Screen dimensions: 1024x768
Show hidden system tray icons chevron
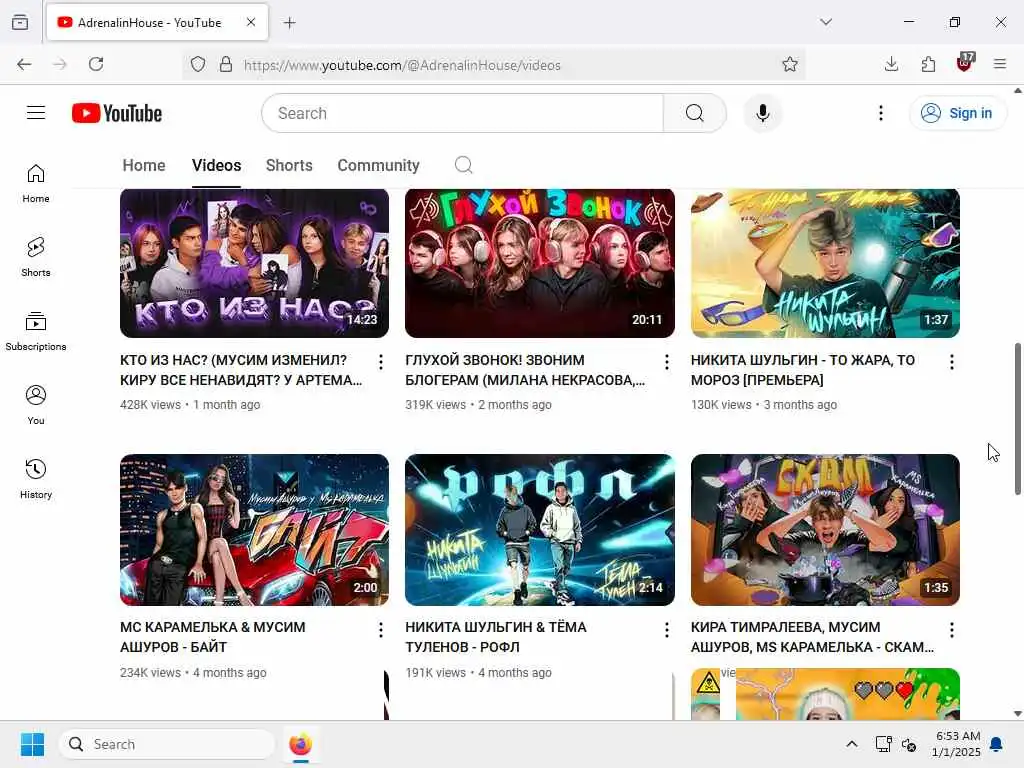pos(852,744)
